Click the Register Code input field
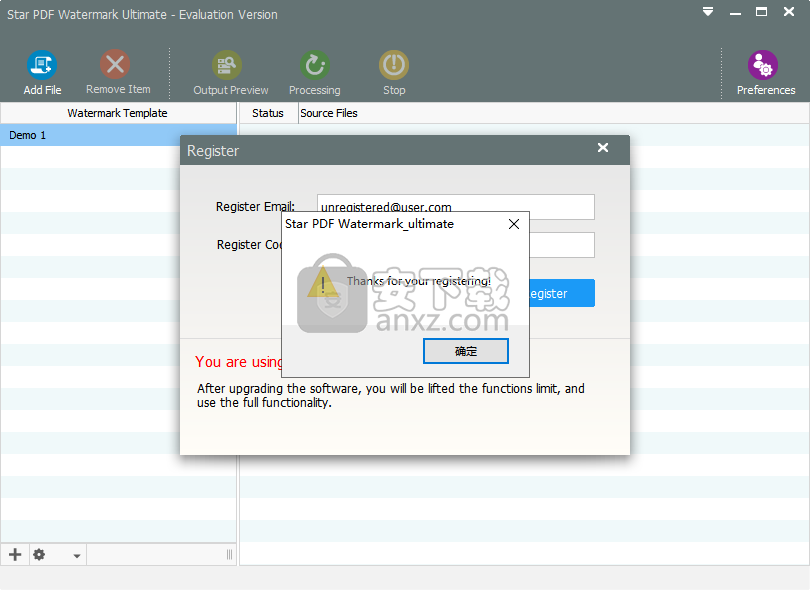Image resolution: width=810 pixels, height=590 pixels. pos(562,244)
